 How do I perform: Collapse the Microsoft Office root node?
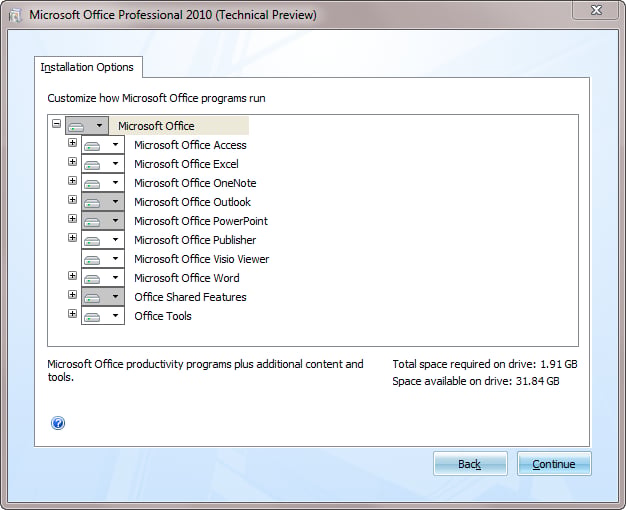(56, 123)
